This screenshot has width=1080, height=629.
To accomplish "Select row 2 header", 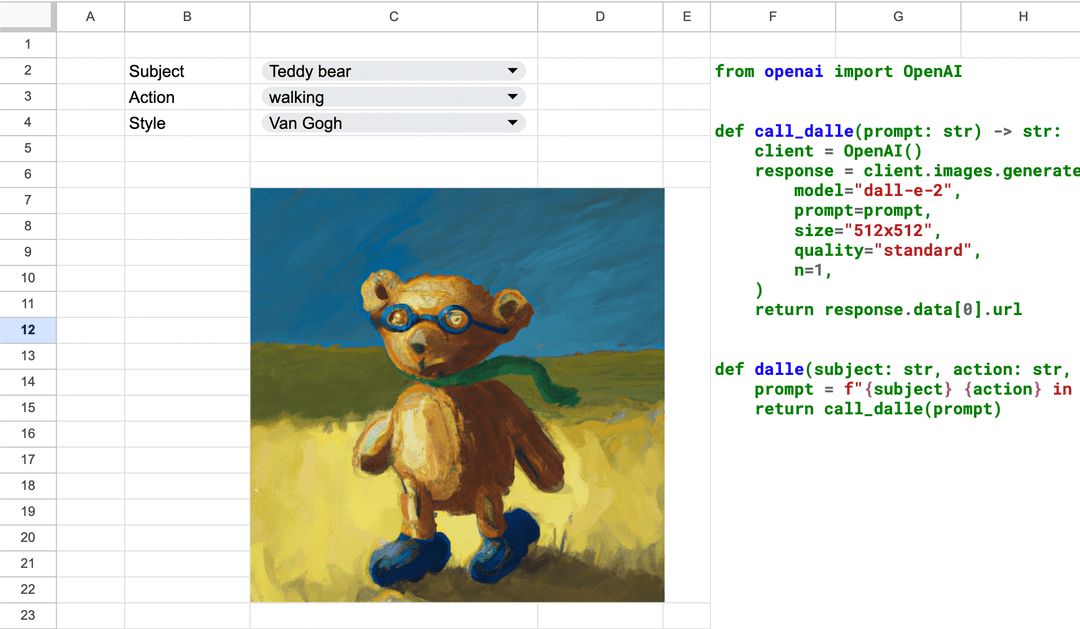I will [28, 70].
